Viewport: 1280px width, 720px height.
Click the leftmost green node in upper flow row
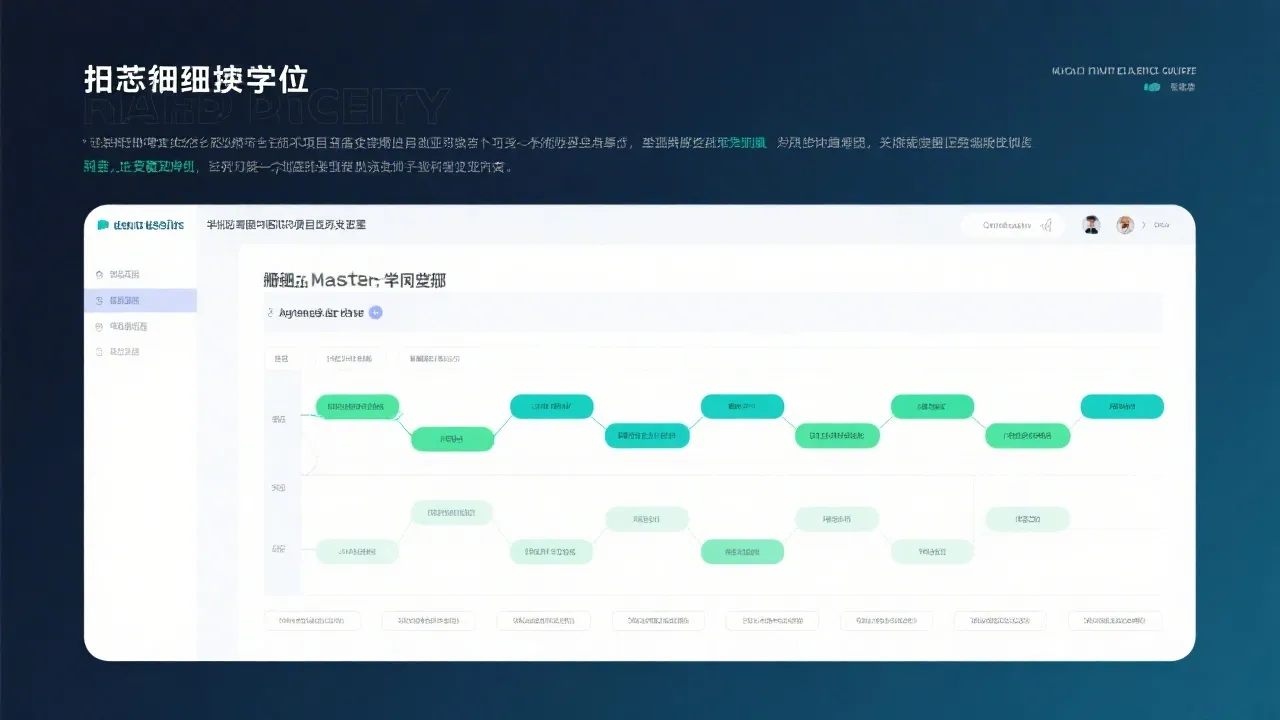coord(358,406)
